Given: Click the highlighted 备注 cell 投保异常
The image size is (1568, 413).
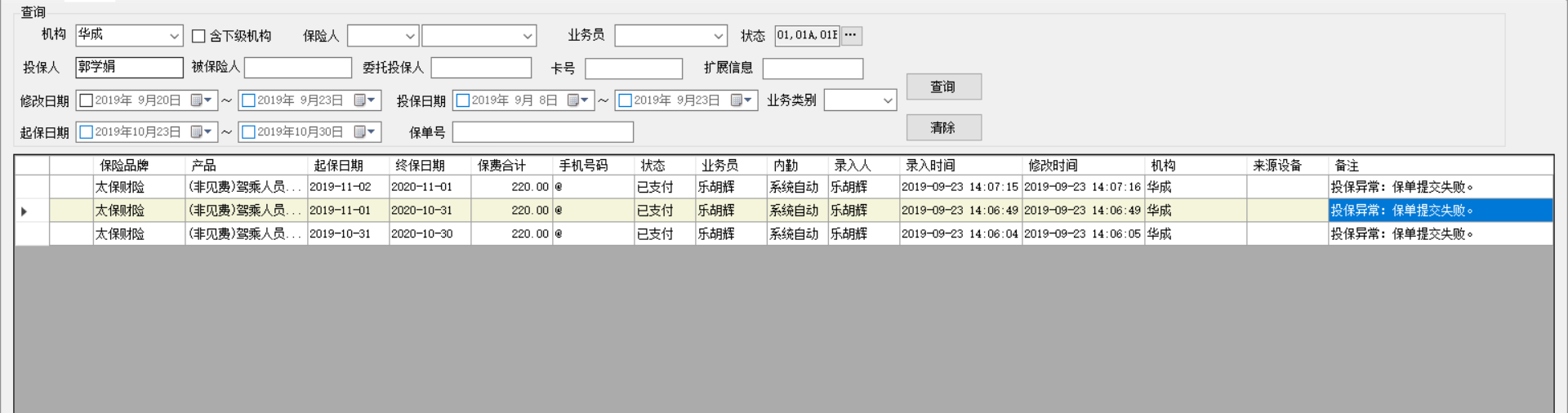Looking at the screenshot, I should [x=1441, y=211].
